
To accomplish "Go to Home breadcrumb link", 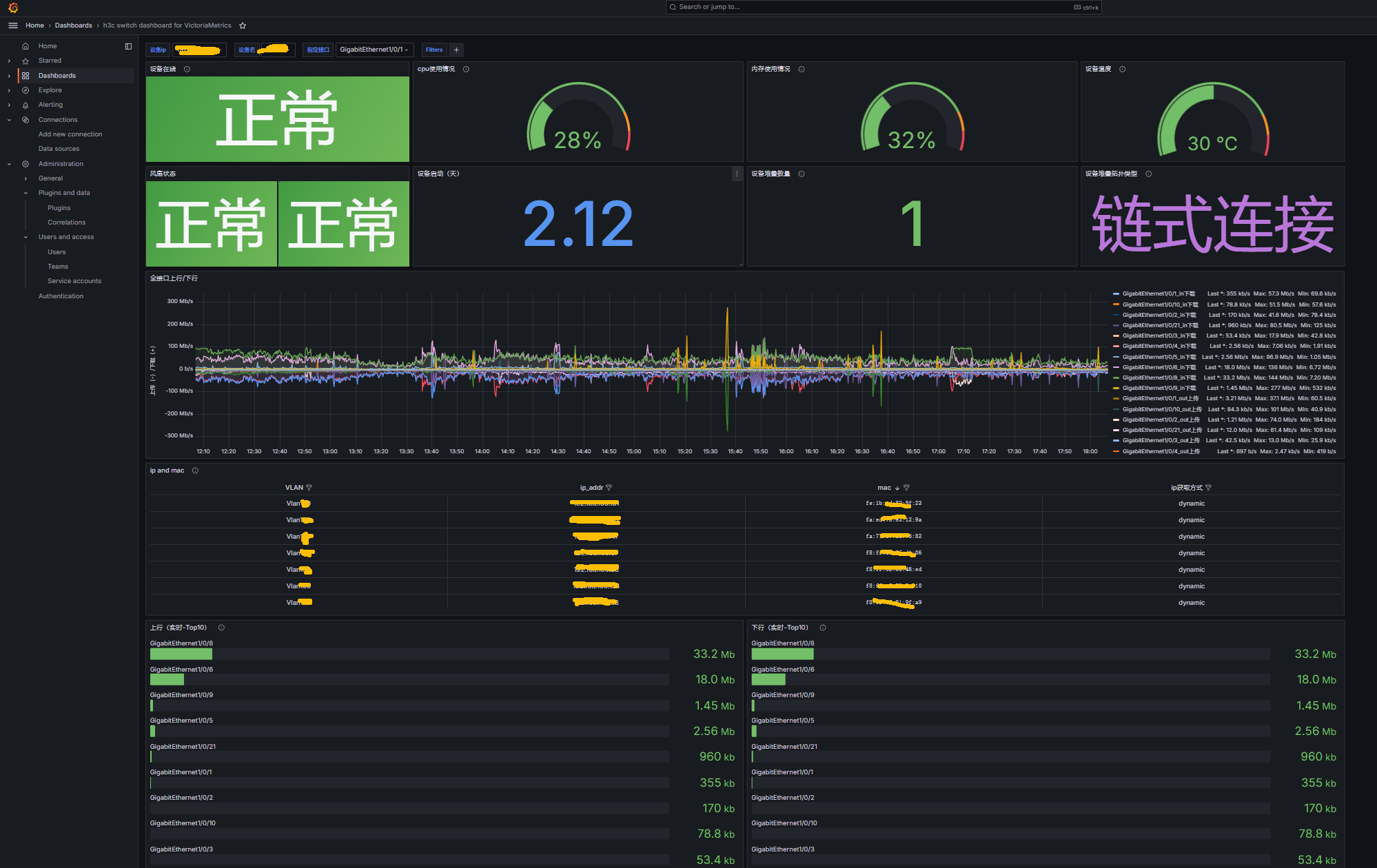I will point(34,25).
